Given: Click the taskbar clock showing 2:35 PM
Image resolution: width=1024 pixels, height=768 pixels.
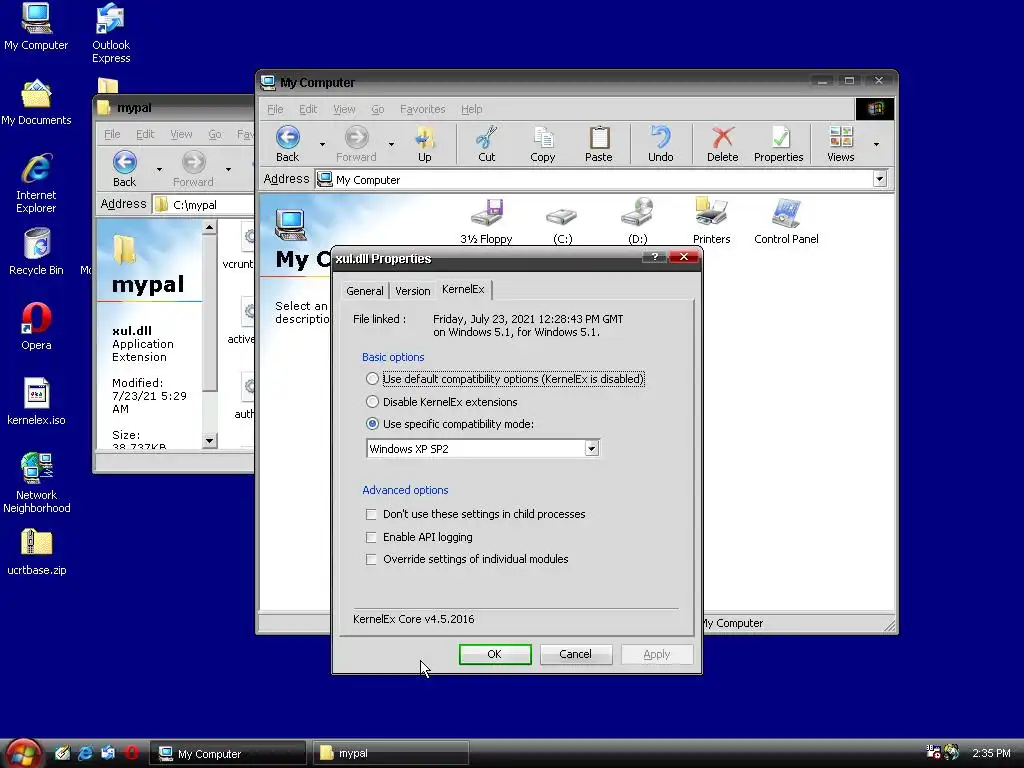Looking at the screenshot, I should pos(991,753).
